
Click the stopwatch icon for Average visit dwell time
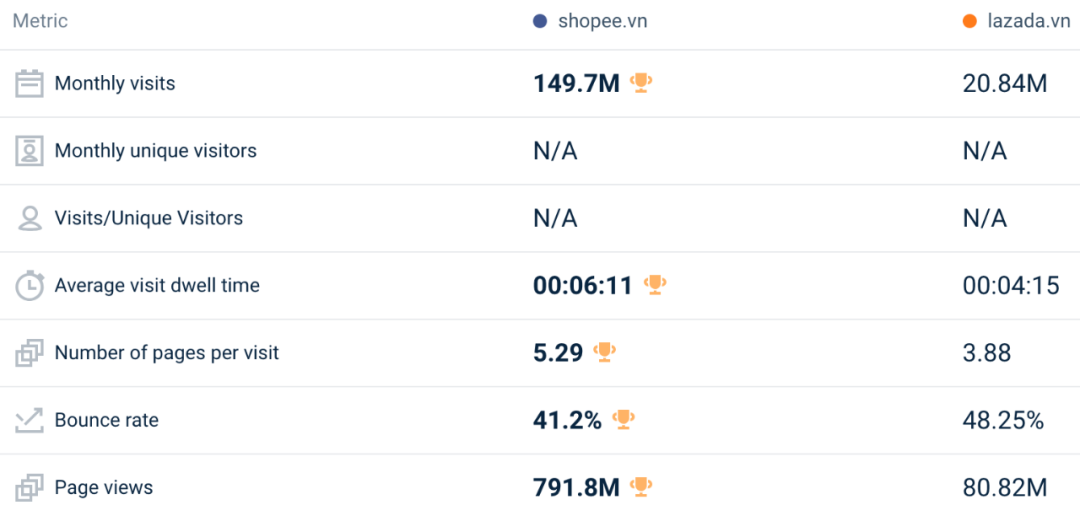tap(29, 286)
